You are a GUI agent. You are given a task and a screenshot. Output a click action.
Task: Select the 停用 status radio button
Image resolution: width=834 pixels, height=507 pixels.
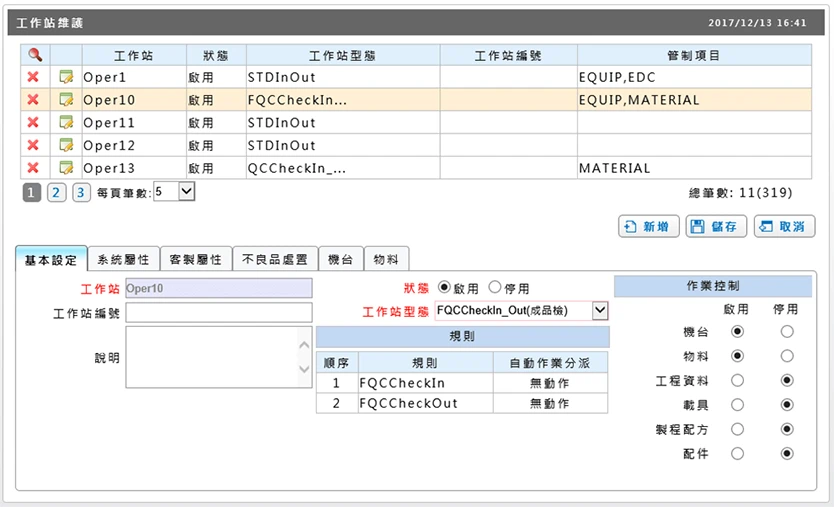[495, 287]
